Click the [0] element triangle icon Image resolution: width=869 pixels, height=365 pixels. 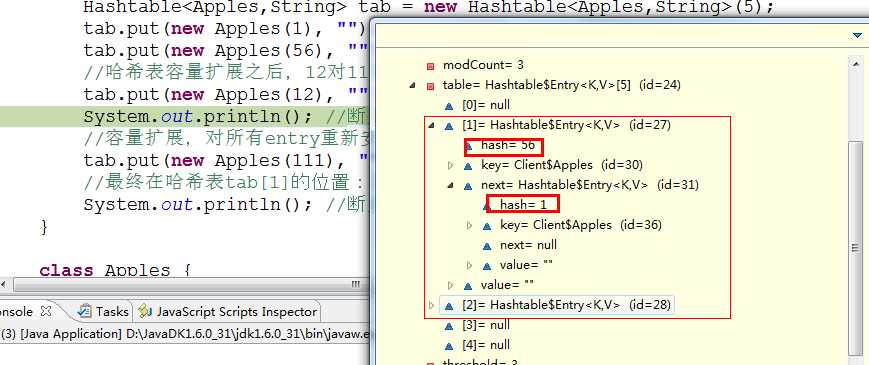point(449,106)
